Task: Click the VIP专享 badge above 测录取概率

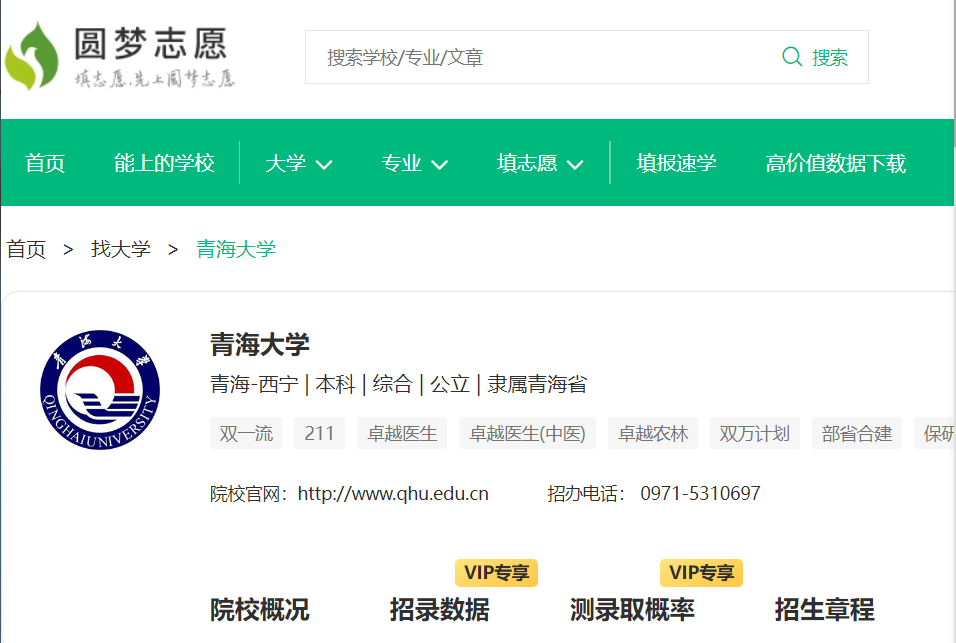Action: [701, 573]
